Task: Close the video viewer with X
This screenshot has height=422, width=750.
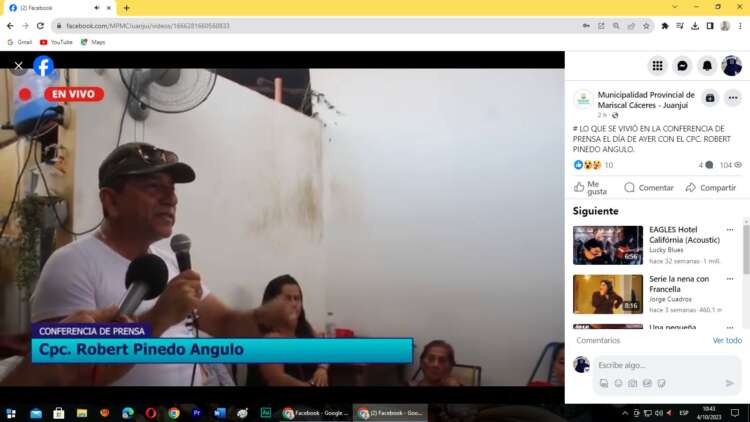Action: pos(18,66)
